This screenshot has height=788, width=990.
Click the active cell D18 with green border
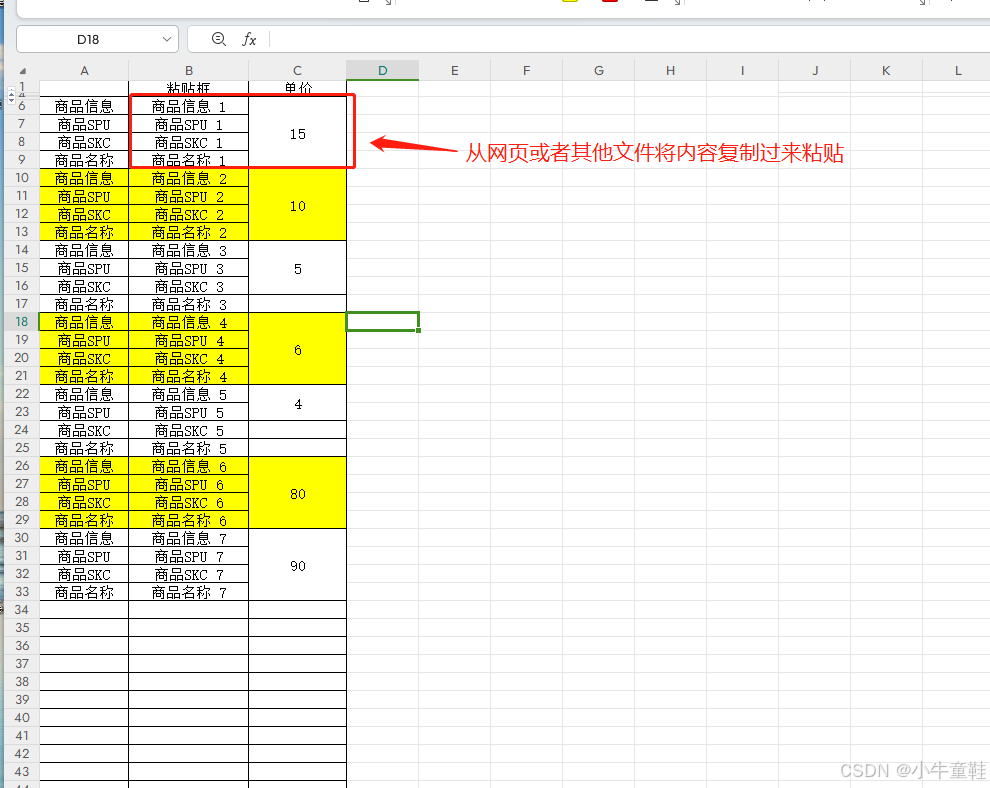[383, 321]
